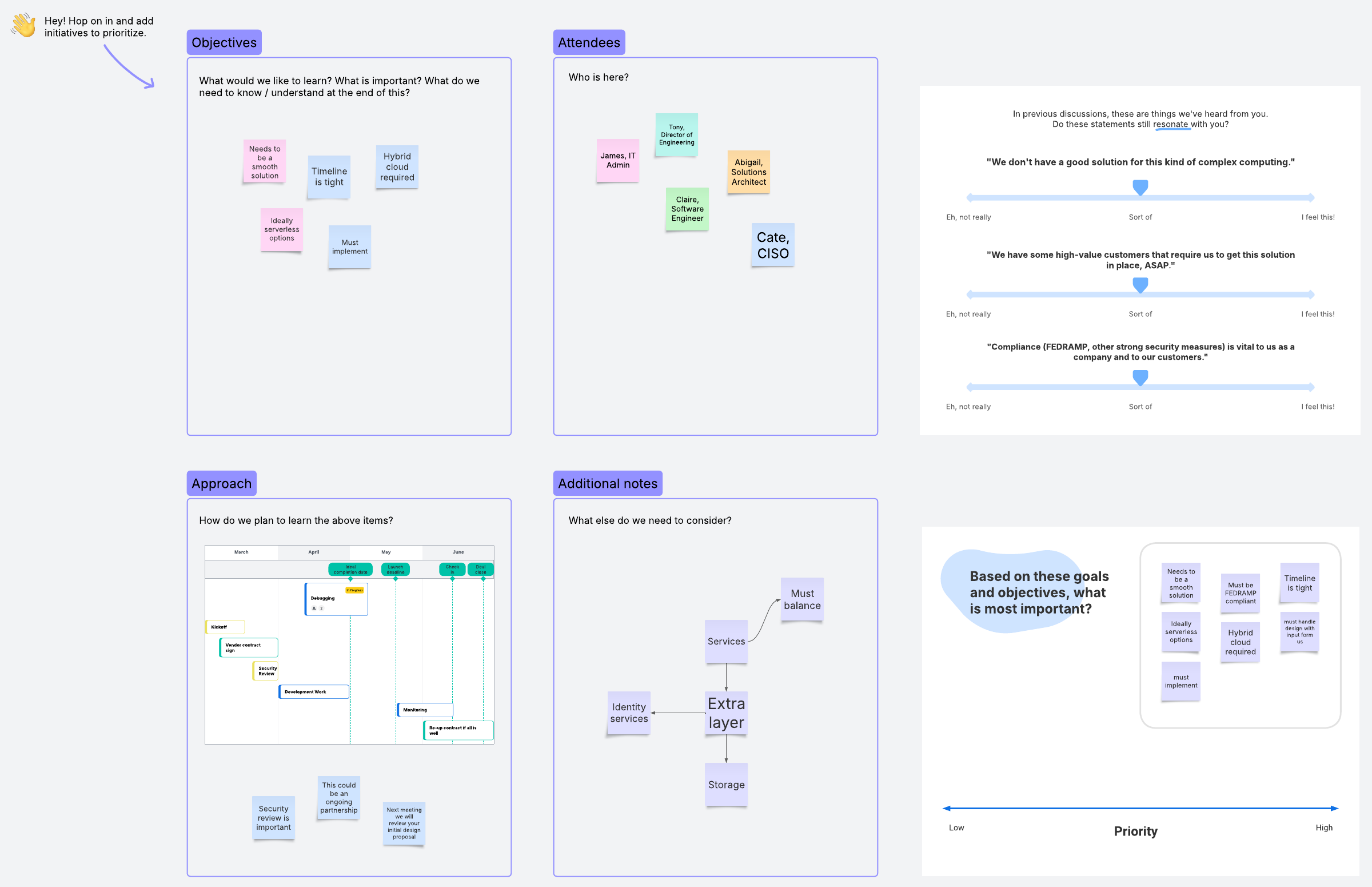The width and height of the screenshot is (1372, 887).
Task: Click the 'Low' axis label
Action: 956,828
